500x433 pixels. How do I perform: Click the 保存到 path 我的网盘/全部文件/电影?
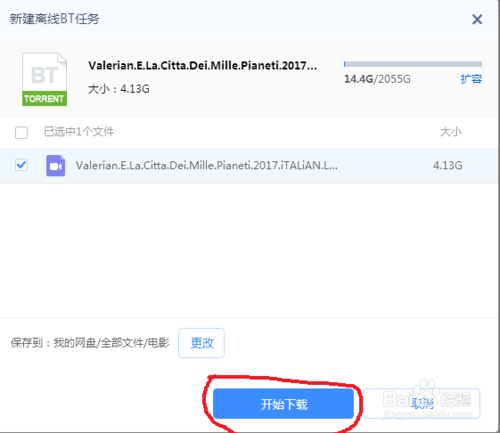tap(111, 343)
